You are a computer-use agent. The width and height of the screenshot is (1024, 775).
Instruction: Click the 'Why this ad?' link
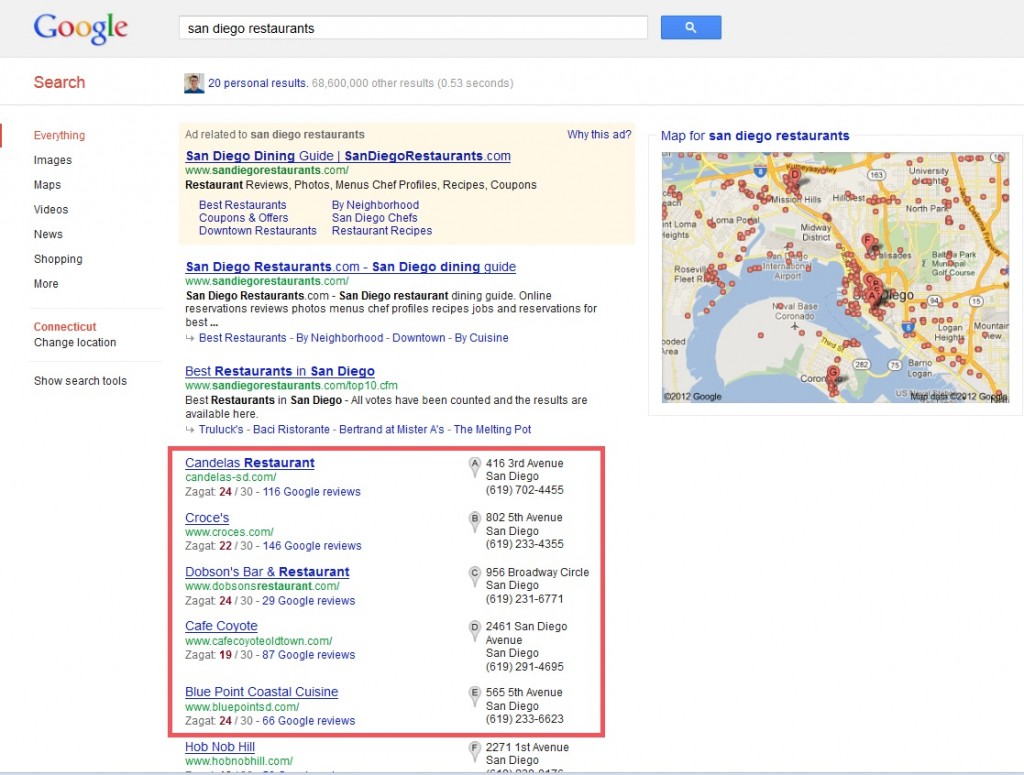pos(599,135)
